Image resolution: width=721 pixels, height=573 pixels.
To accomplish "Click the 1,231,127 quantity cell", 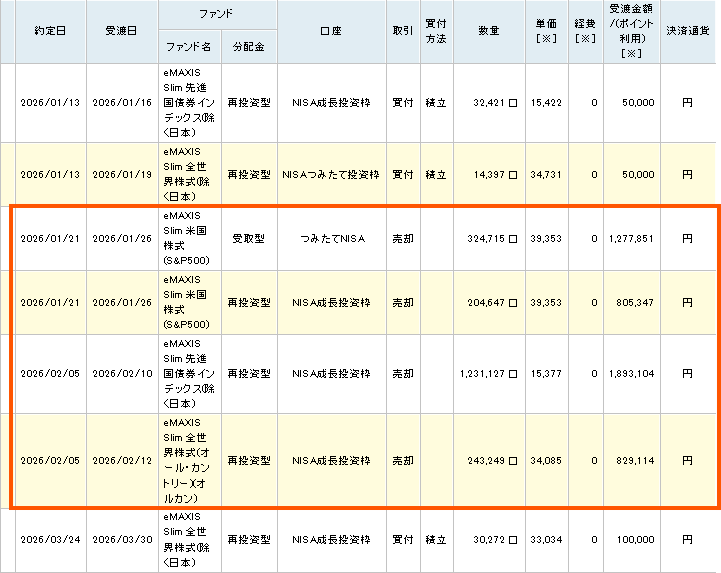I will tap(488, 374).
